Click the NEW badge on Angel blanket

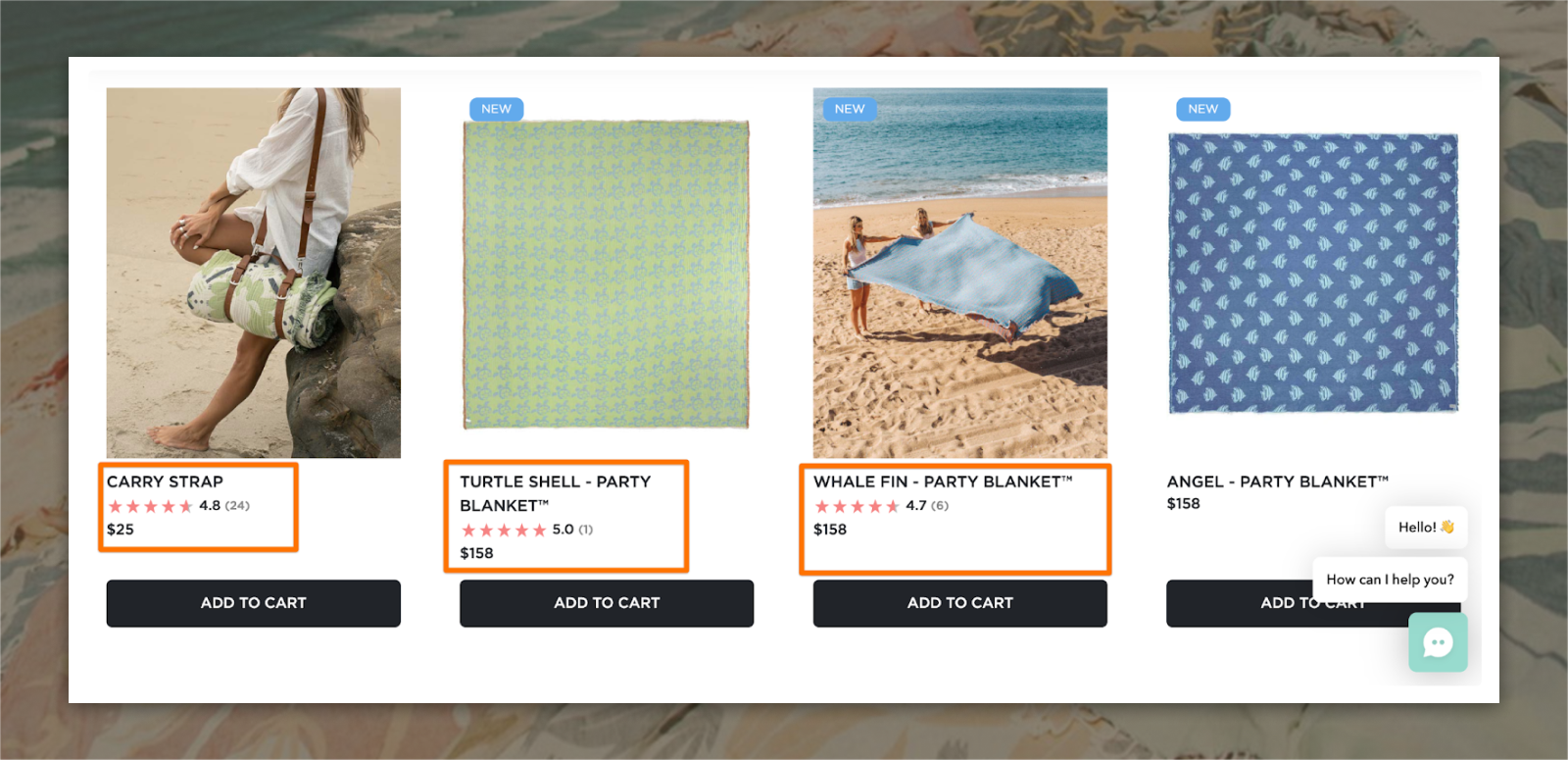point(1203,109)
